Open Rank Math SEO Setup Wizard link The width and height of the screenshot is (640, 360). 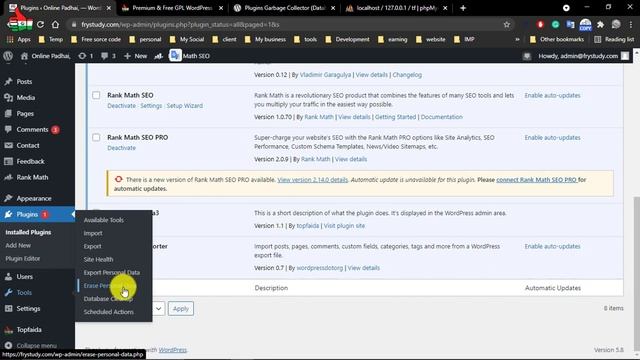pyautogui.click(x=184, y=106)
